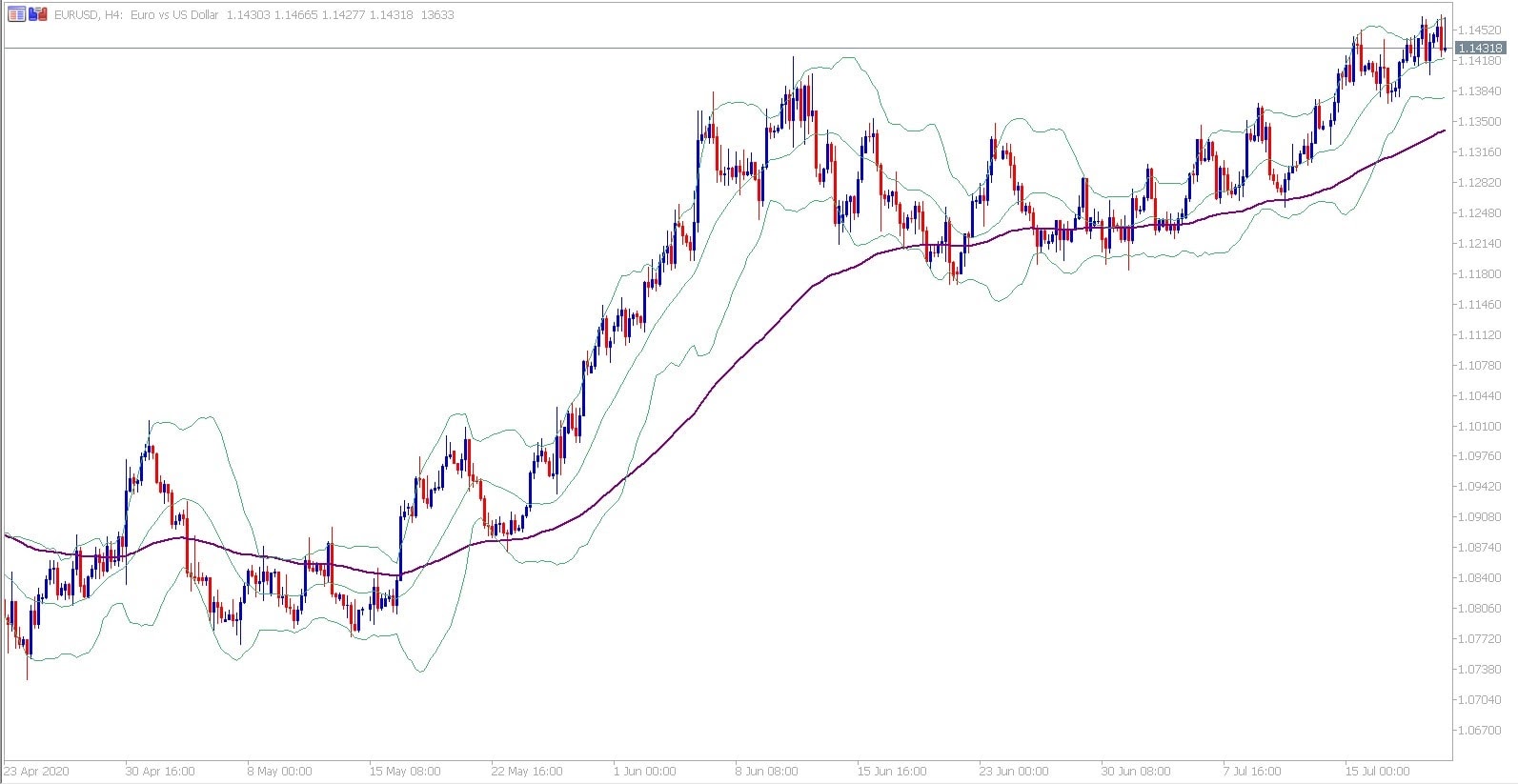
Task: Select the 22 May 16:00 time marker
Action: pyautogui.click(x=526, y=771)
